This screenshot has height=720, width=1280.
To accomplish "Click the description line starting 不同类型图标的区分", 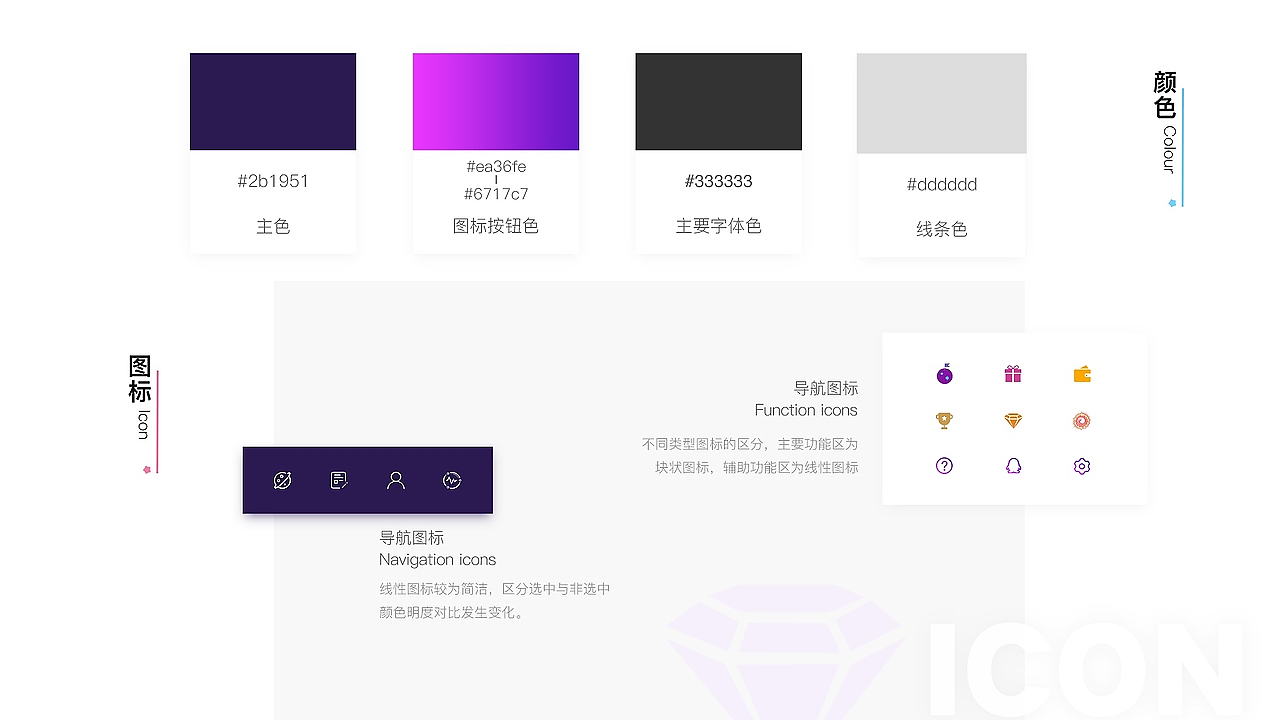I will pos(750,444).
